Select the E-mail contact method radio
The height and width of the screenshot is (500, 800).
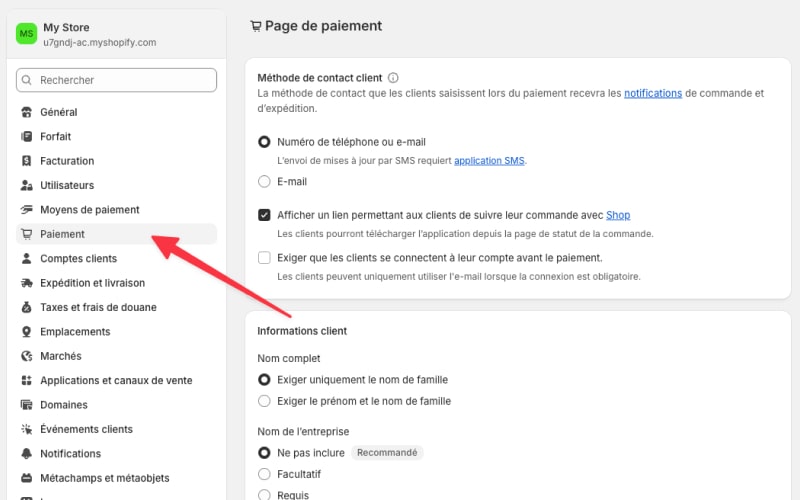[264, 182]
